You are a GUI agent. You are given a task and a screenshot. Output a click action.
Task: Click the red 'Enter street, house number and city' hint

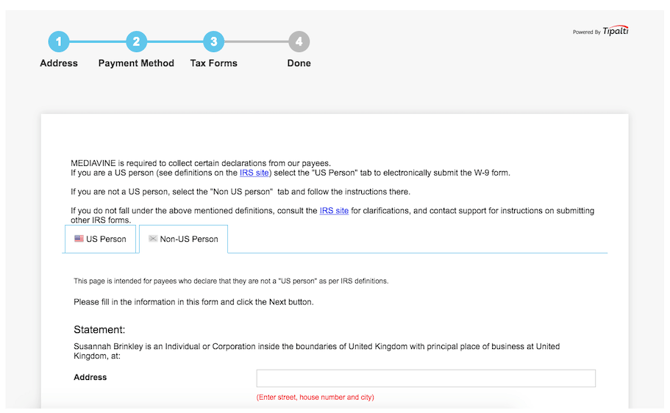coord(315,397)
